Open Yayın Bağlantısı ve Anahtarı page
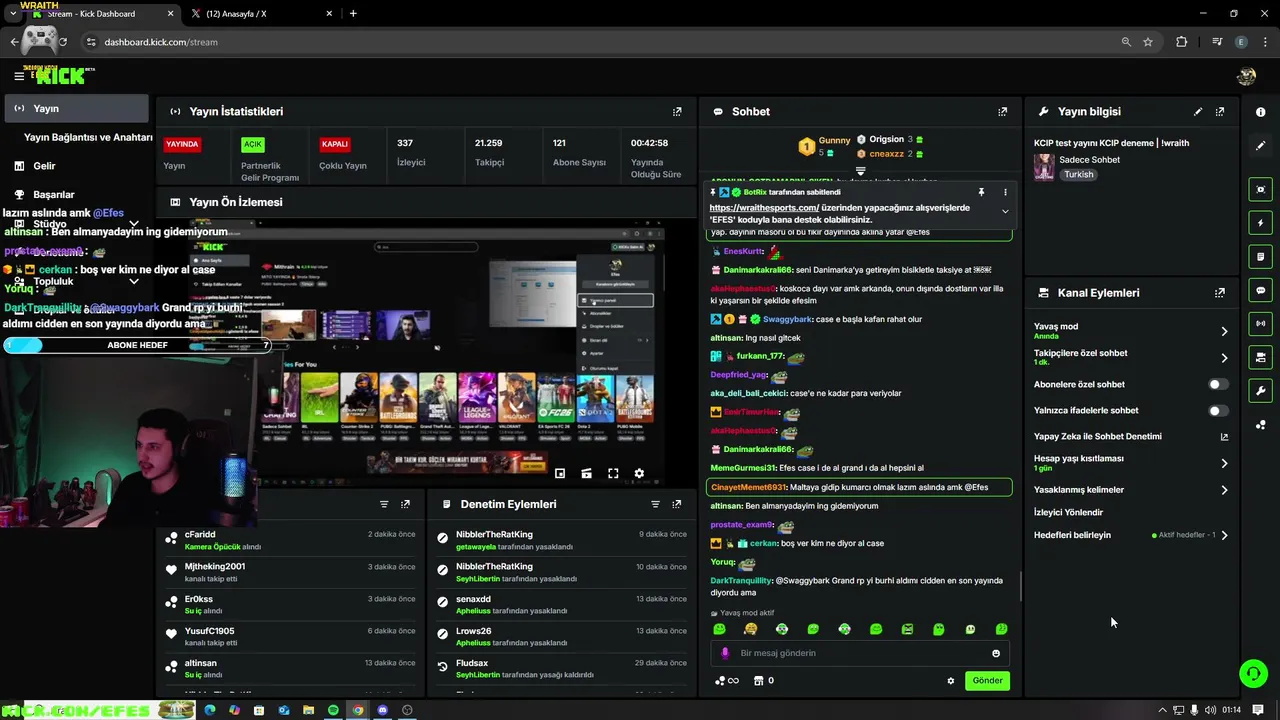 pyautogui.click(x=88, y=137)
